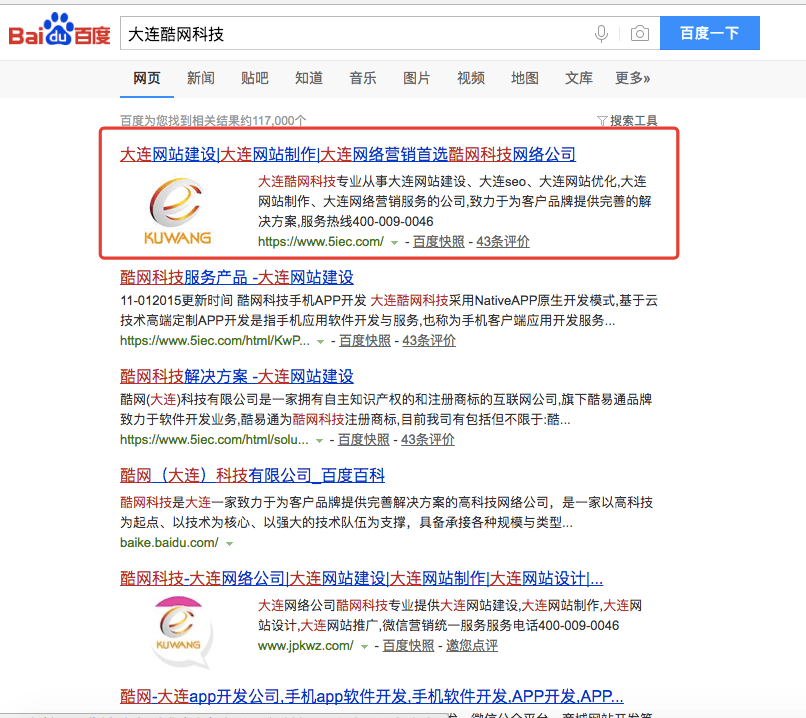Click the https://www.5iec.com/html/KwP... URL
Image resolution: width=806 pixels, height=718 pixels.
215,341
